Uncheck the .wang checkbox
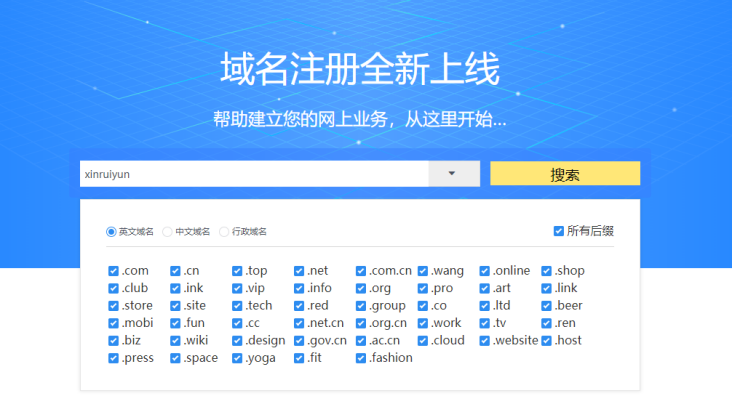Image resolution: width=732 pixels, height=397 pixels. (x=422, y=271)
